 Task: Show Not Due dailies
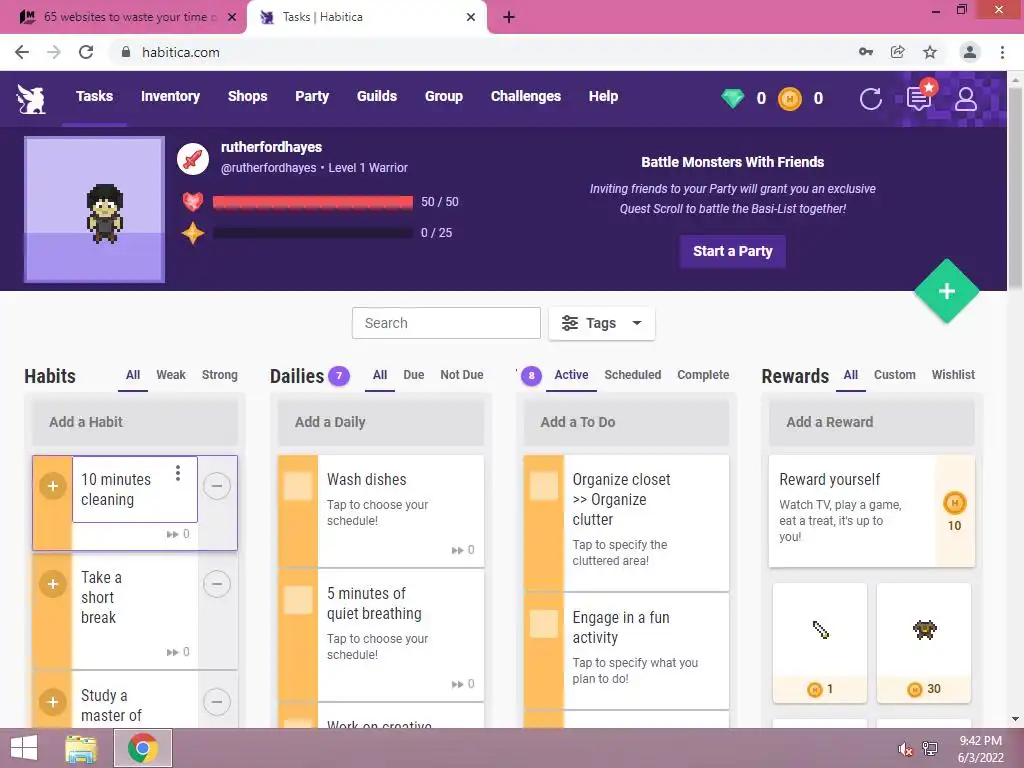coord(462,375)
